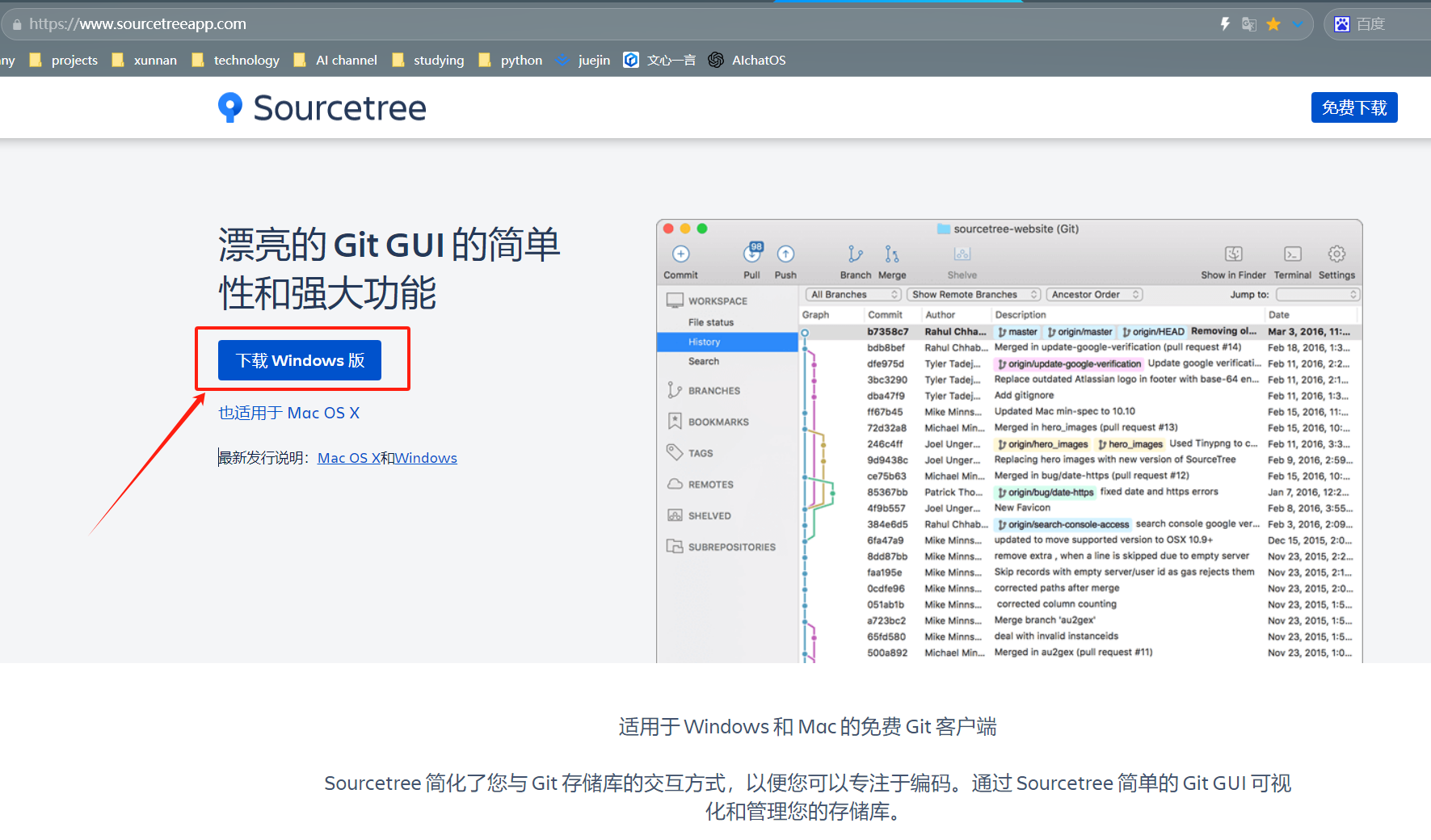
Task: Open the Ancestor Order dropdown
Action: pos(1094,295)
